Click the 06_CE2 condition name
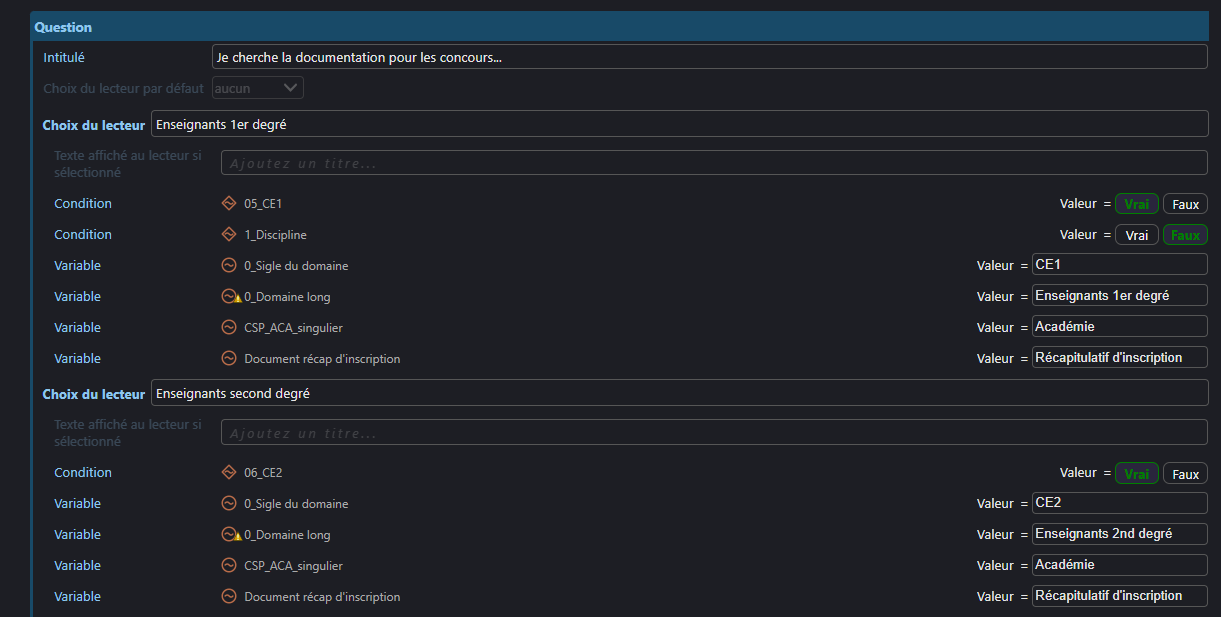This screenshot has width=1221, height=617. (263, 473)
